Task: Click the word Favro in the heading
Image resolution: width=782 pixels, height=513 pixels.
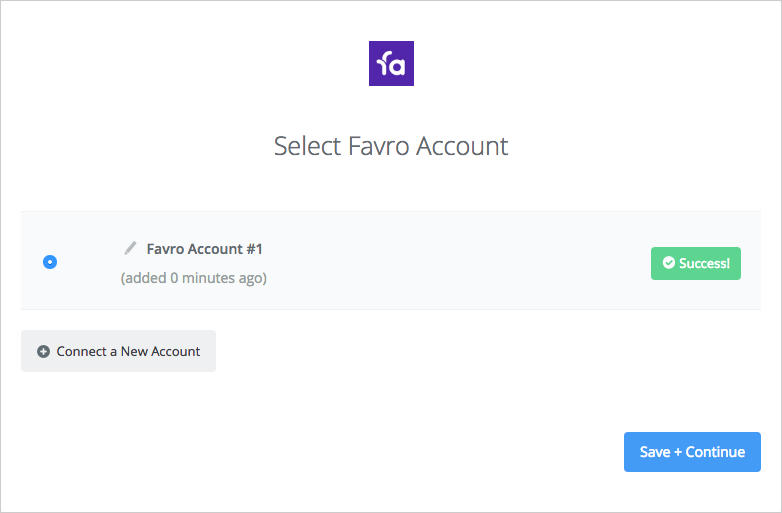Action: pyautogui.click(x=379, y=146)
